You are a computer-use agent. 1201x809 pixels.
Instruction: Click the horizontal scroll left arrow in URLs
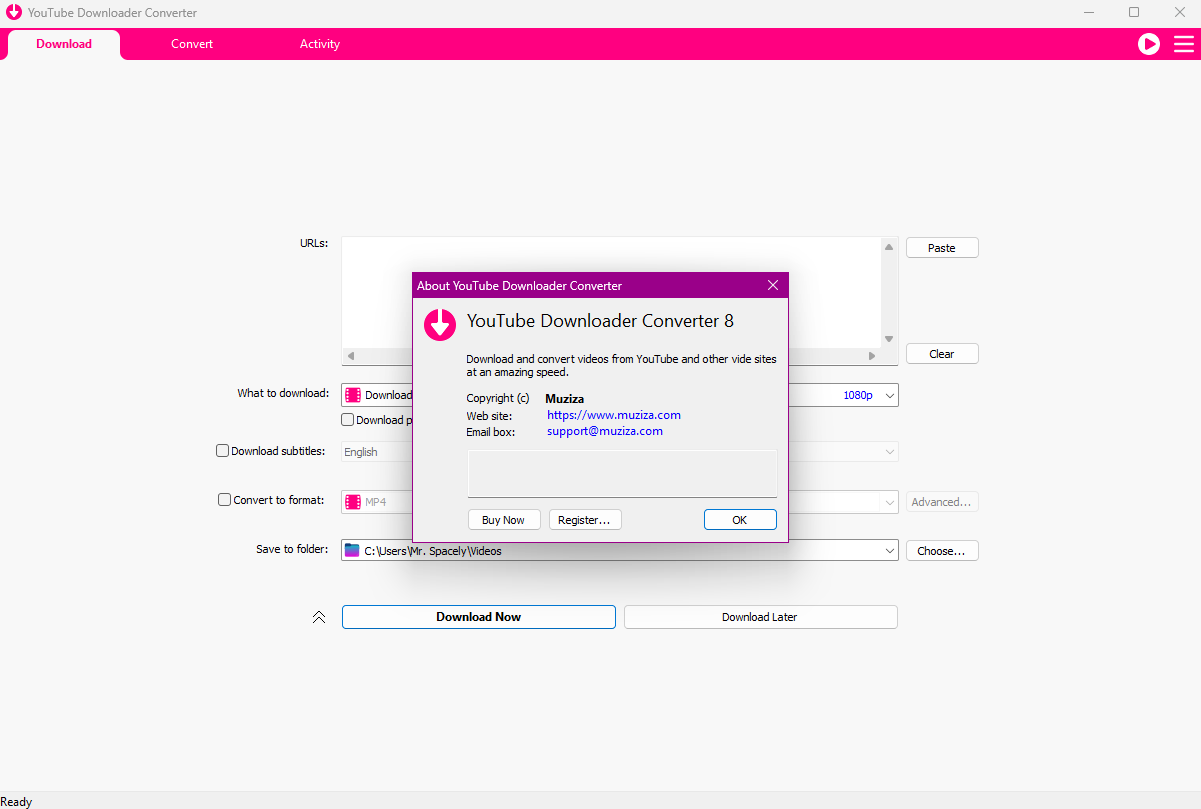point(350,356)
